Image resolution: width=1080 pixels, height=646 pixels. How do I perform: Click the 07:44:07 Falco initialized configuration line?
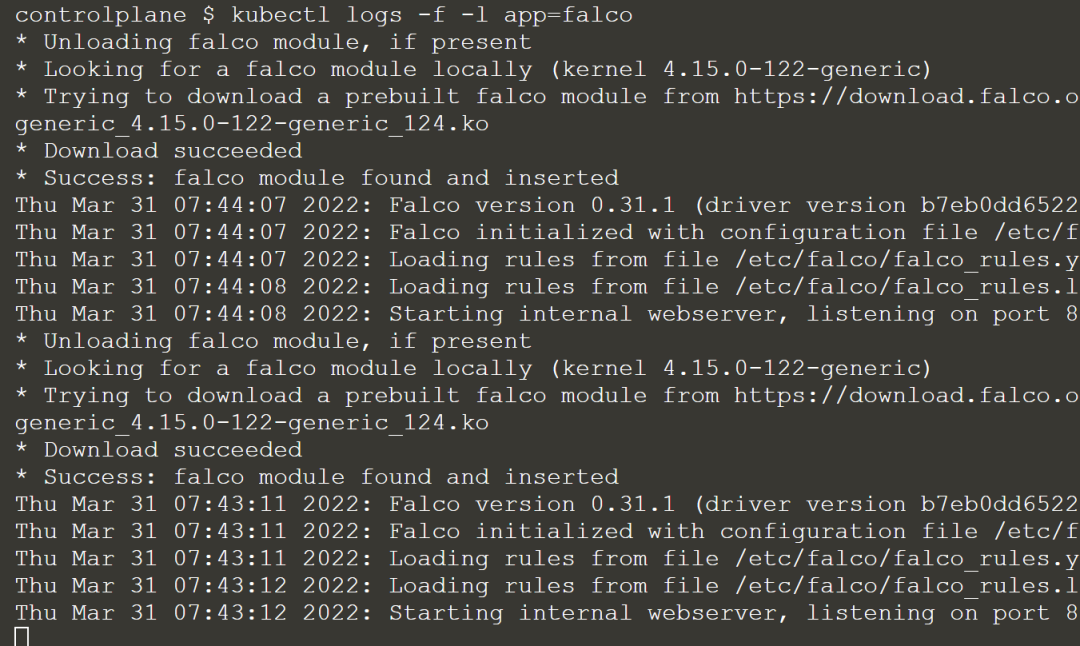point(548,233)
